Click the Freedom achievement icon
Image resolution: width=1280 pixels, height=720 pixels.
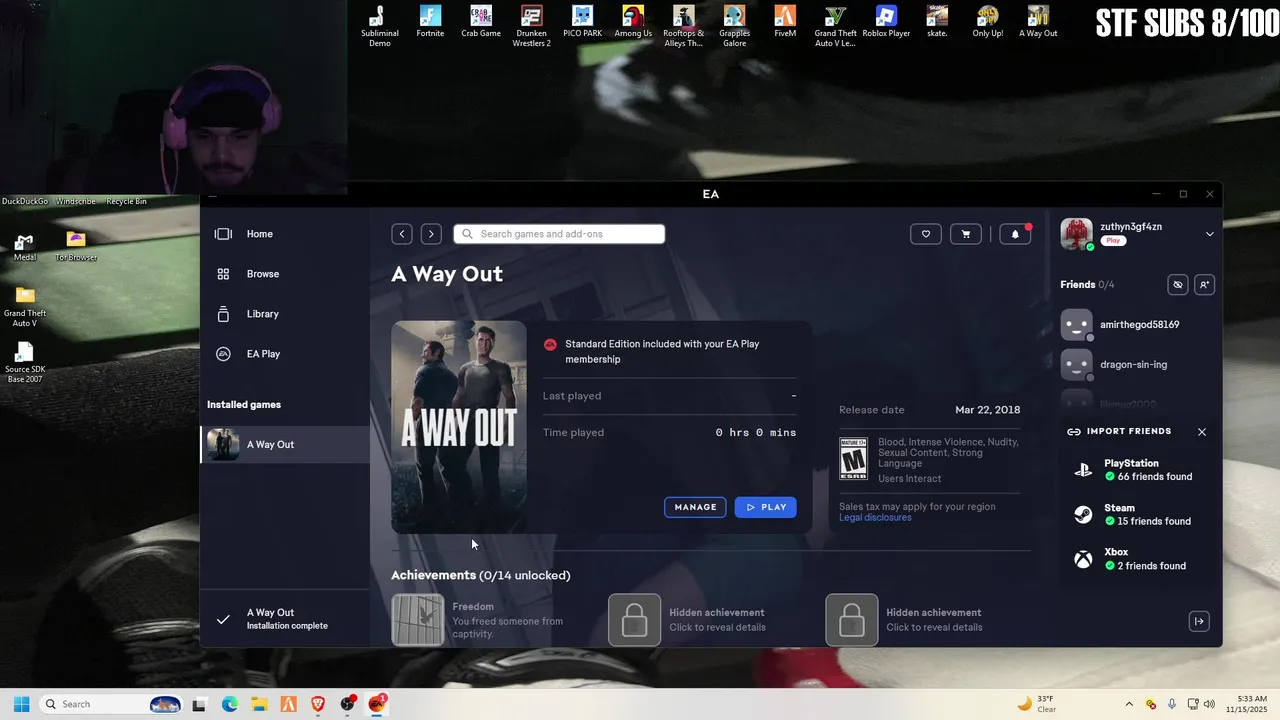coord(418,620)
